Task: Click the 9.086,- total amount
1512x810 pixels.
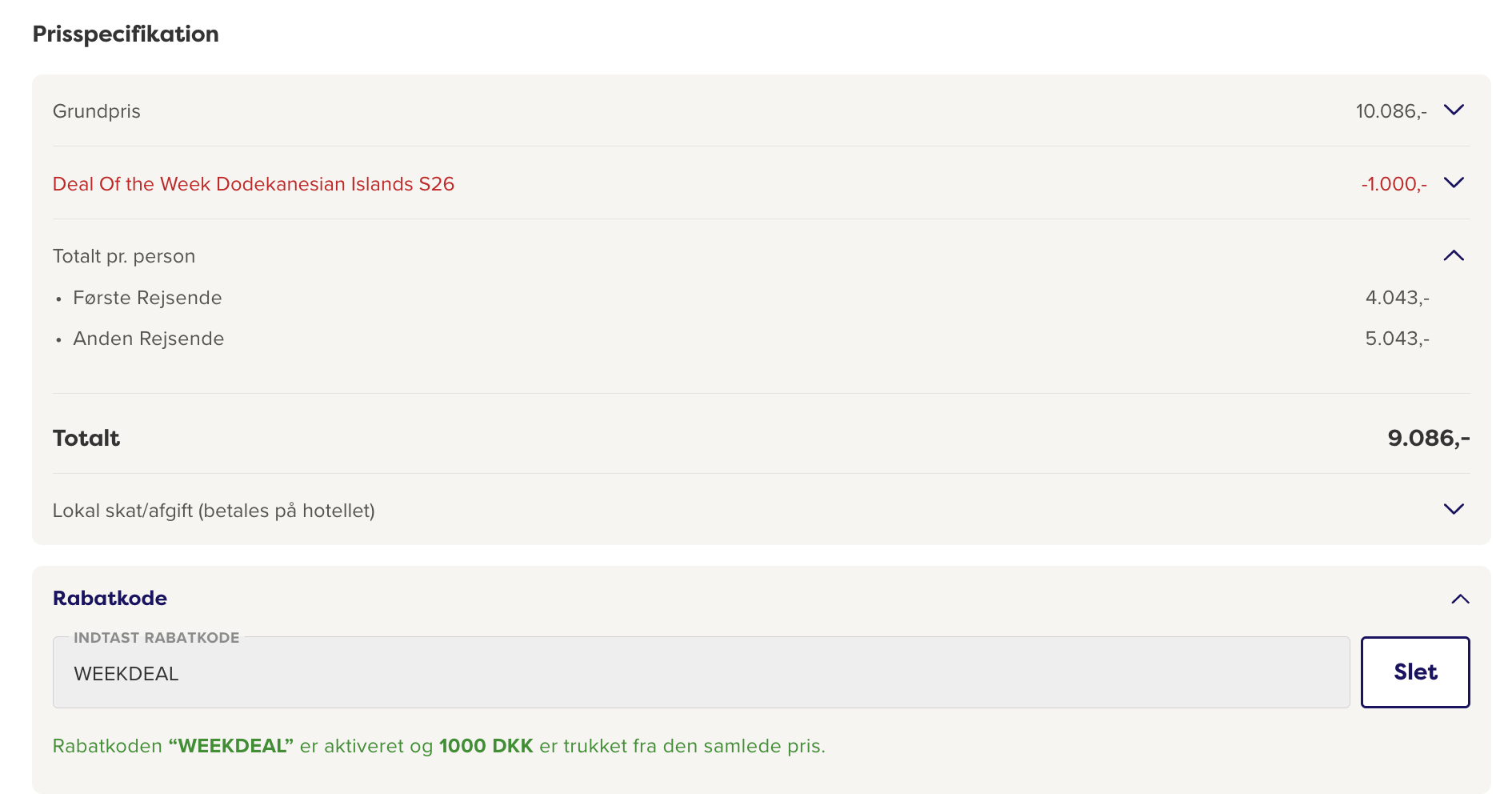Action: tap(1428, 438)
